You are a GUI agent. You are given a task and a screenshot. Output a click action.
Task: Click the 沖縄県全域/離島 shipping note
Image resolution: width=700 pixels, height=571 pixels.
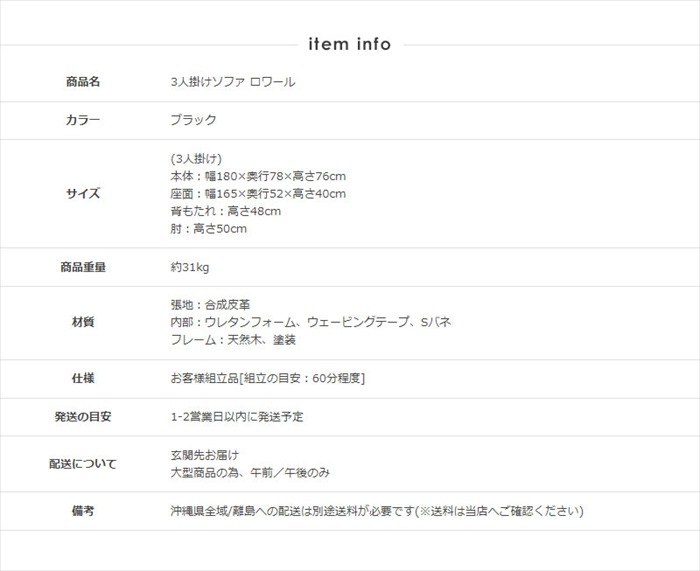376,511
